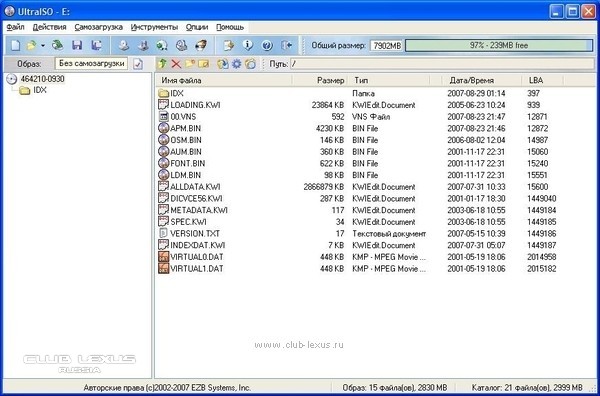This screenshot has height=396, width=600.
Task: Click the Путь path field
Action: (x=442, y=64)
